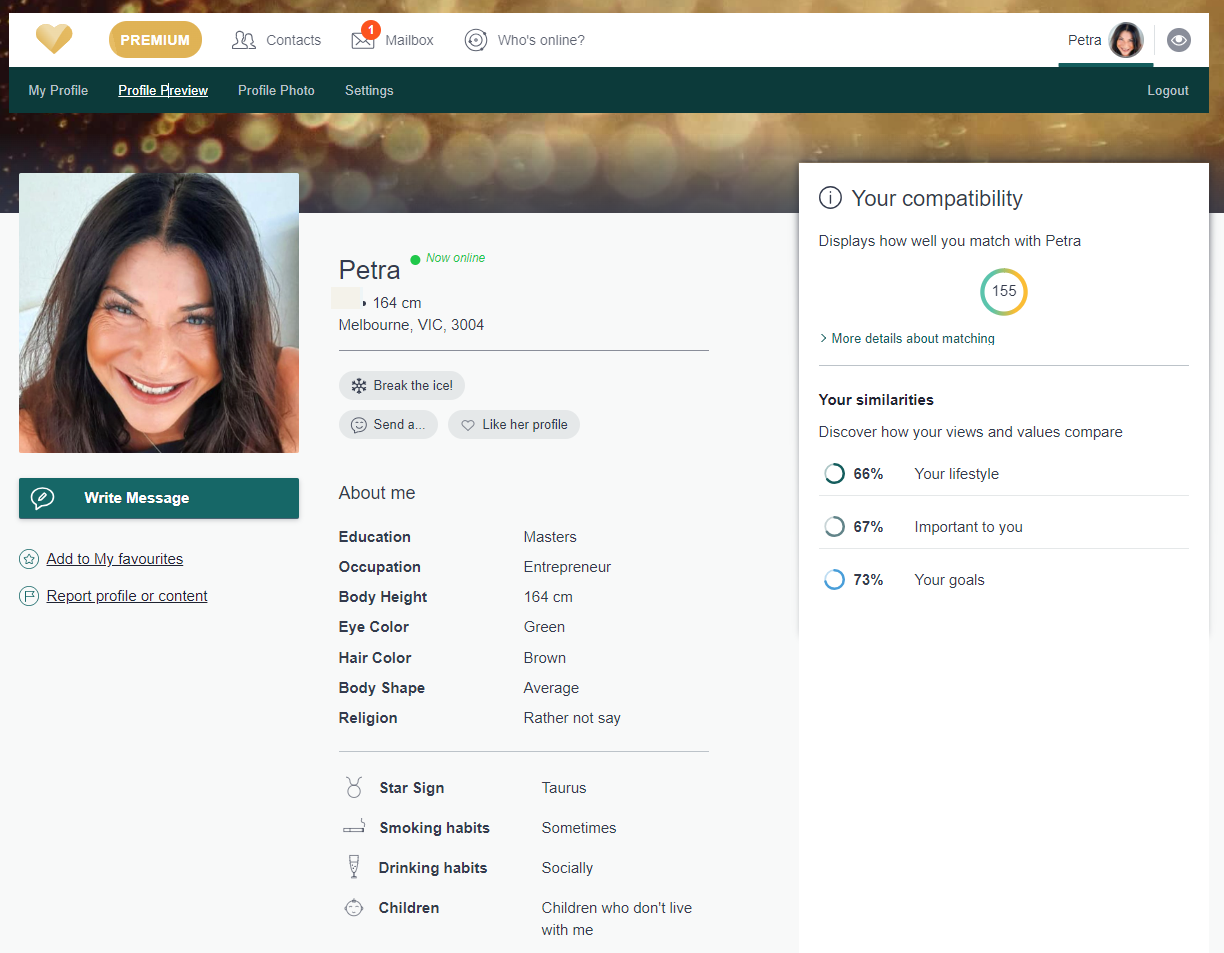
Task: Click the smiley icon on Send a... button
Action: coord(359,425)
